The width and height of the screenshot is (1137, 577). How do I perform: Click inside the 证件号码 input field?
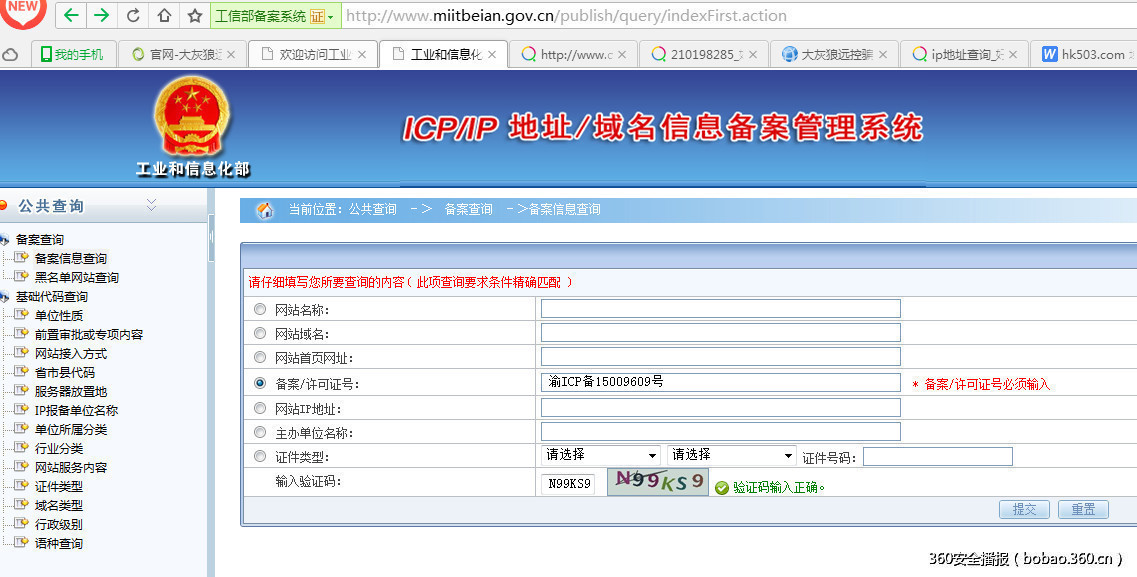pyautogui.click(x=937, y=456)
